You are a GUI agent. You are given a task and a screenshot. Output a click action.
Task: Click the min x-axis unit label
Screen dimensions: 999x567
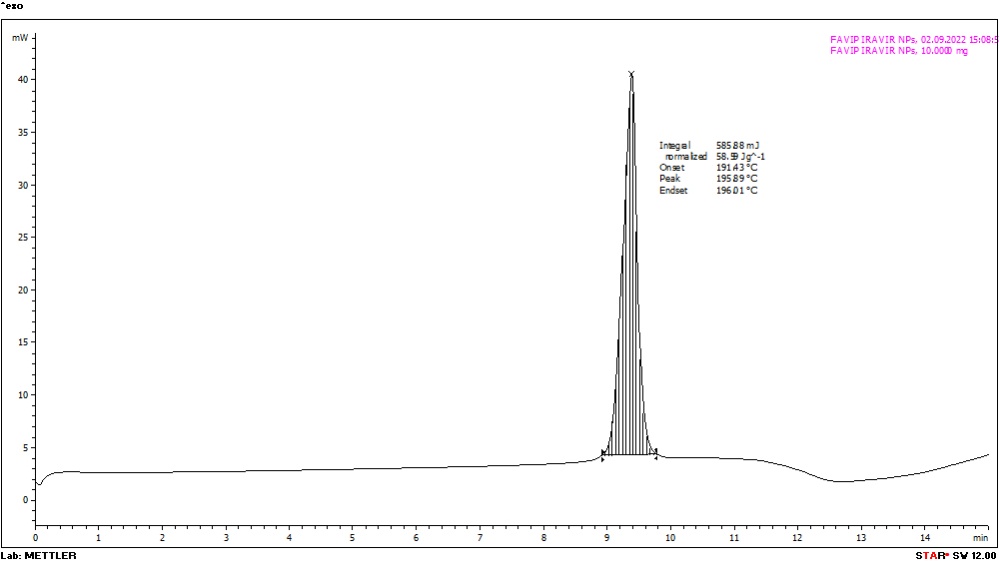[981, 538]
